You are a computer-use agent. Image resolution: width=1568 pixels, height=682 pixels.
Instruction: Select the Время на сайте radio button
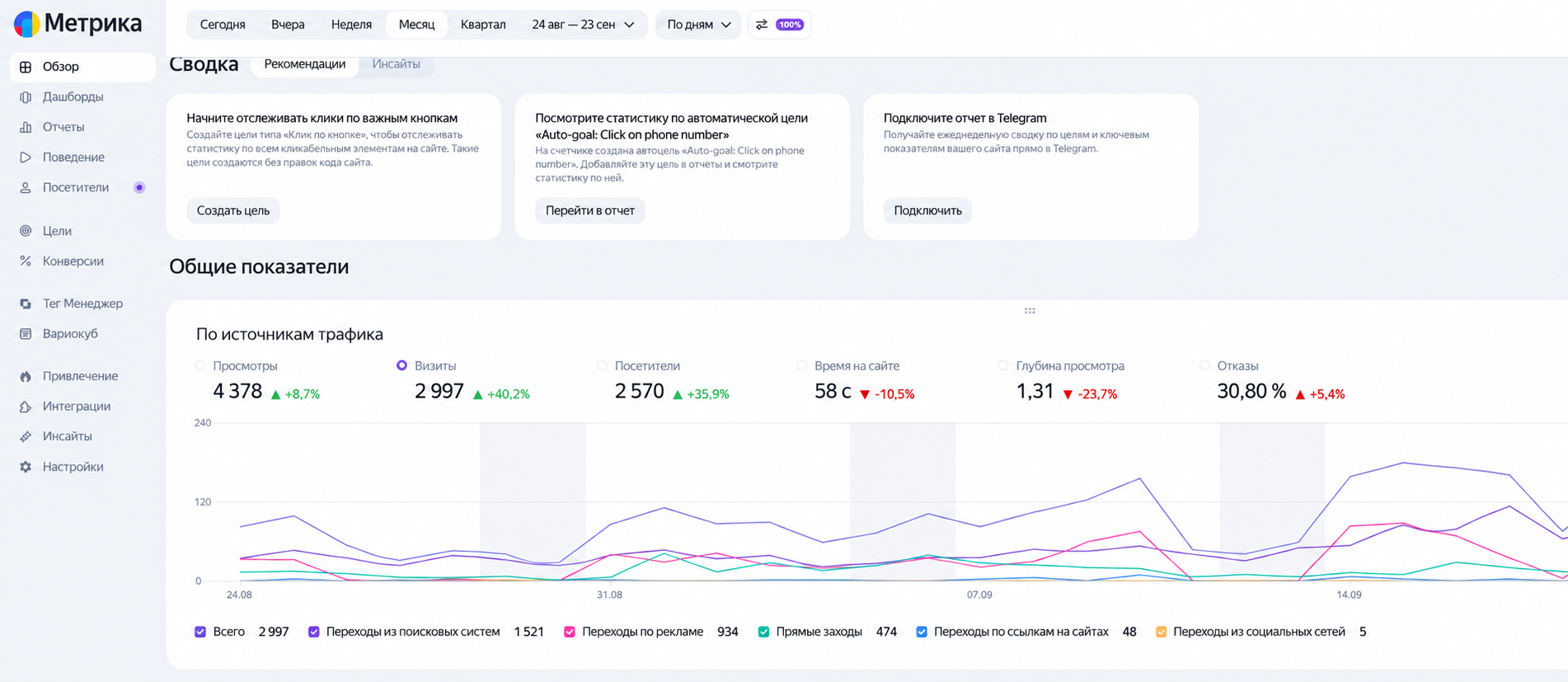coord(801,365)
